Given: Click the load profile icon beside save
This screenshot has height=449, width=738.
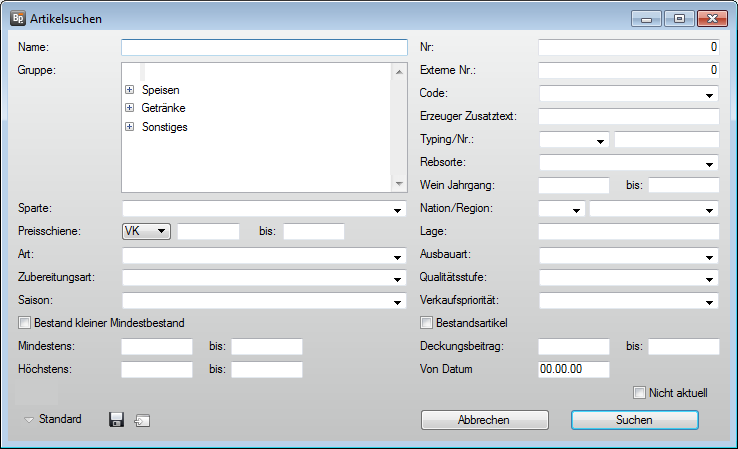Looking at the screenshot, I should point(141,420).
